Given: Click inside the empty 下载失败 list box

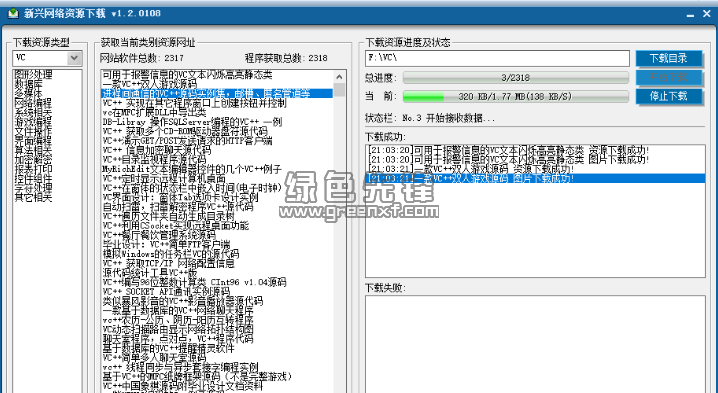Looking at the screenshot, I should click(535, 344).
